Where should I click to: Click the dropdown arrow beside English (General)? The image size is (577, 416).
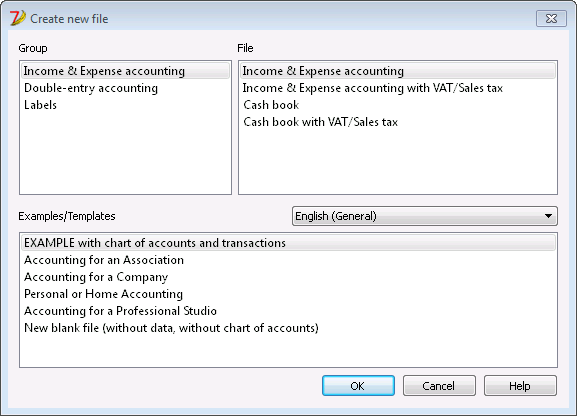click(x=548, y=216)
